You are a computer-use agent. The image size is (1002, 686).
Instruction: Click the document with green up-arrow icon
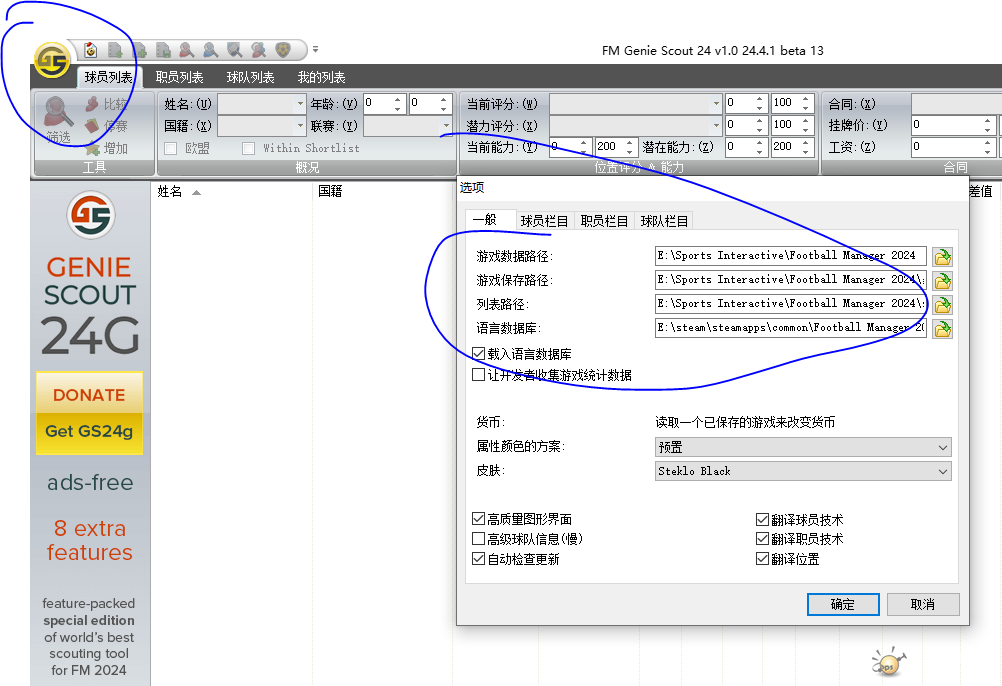tap(115, 50)
